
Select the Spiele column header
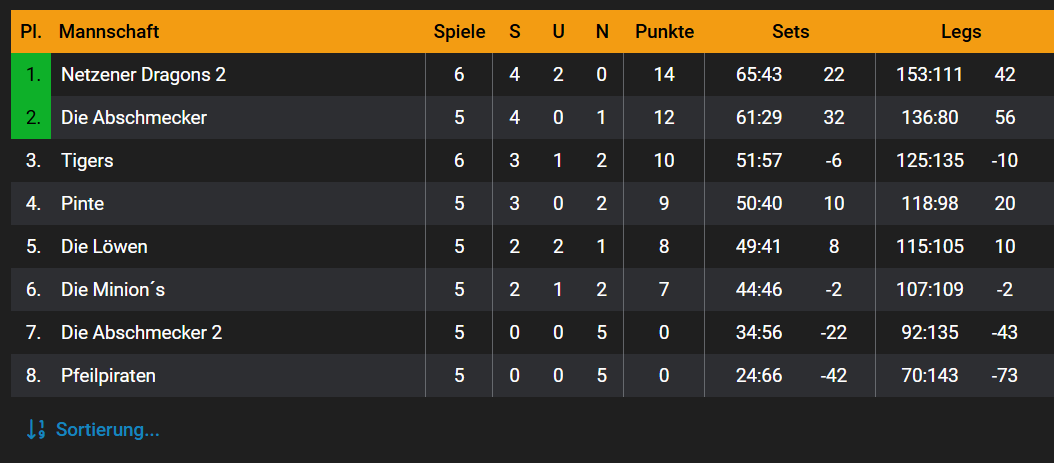coord(459,32)
